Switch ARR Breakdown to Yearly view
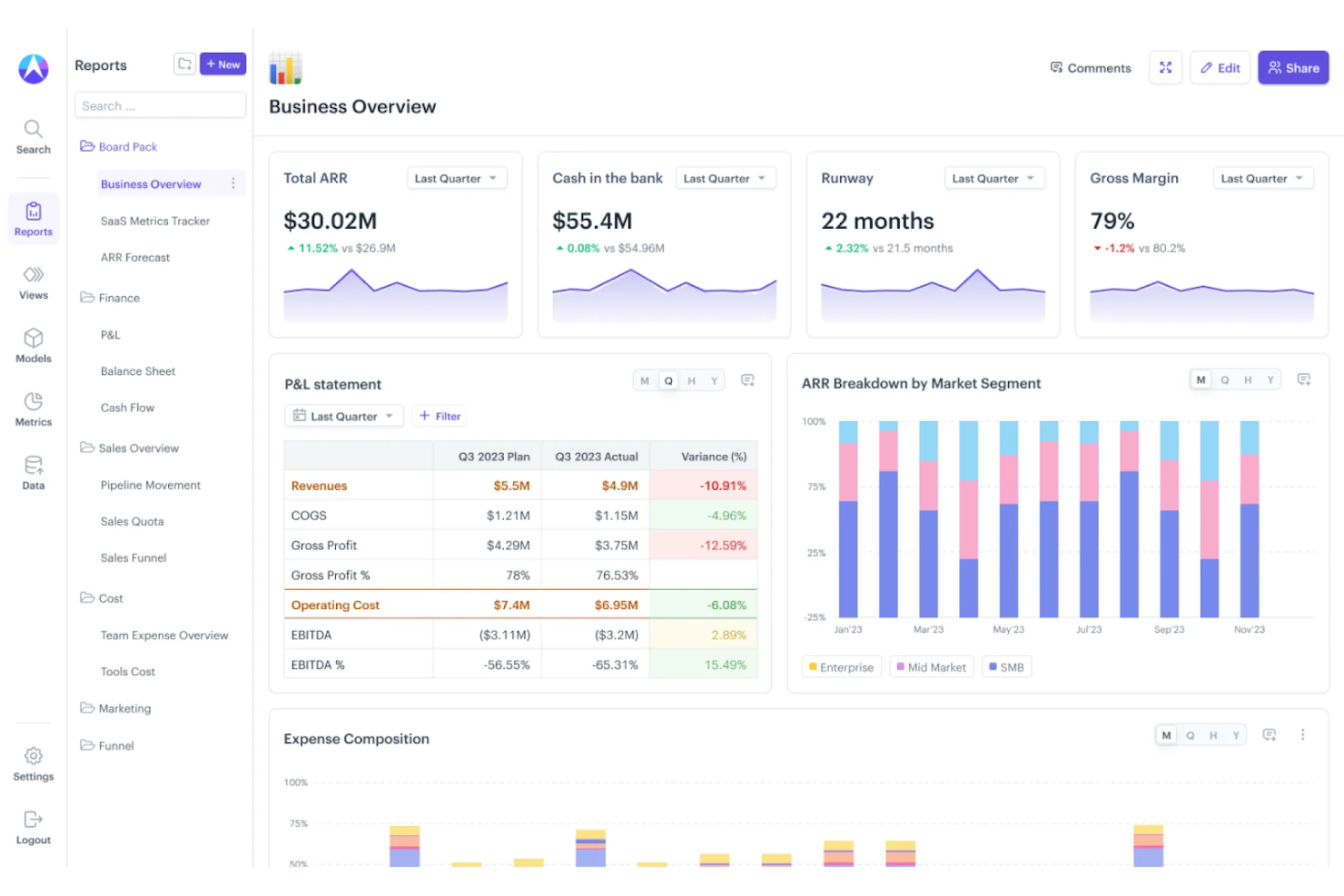This screenshot has width=1344, height=896. point(1270,379)
